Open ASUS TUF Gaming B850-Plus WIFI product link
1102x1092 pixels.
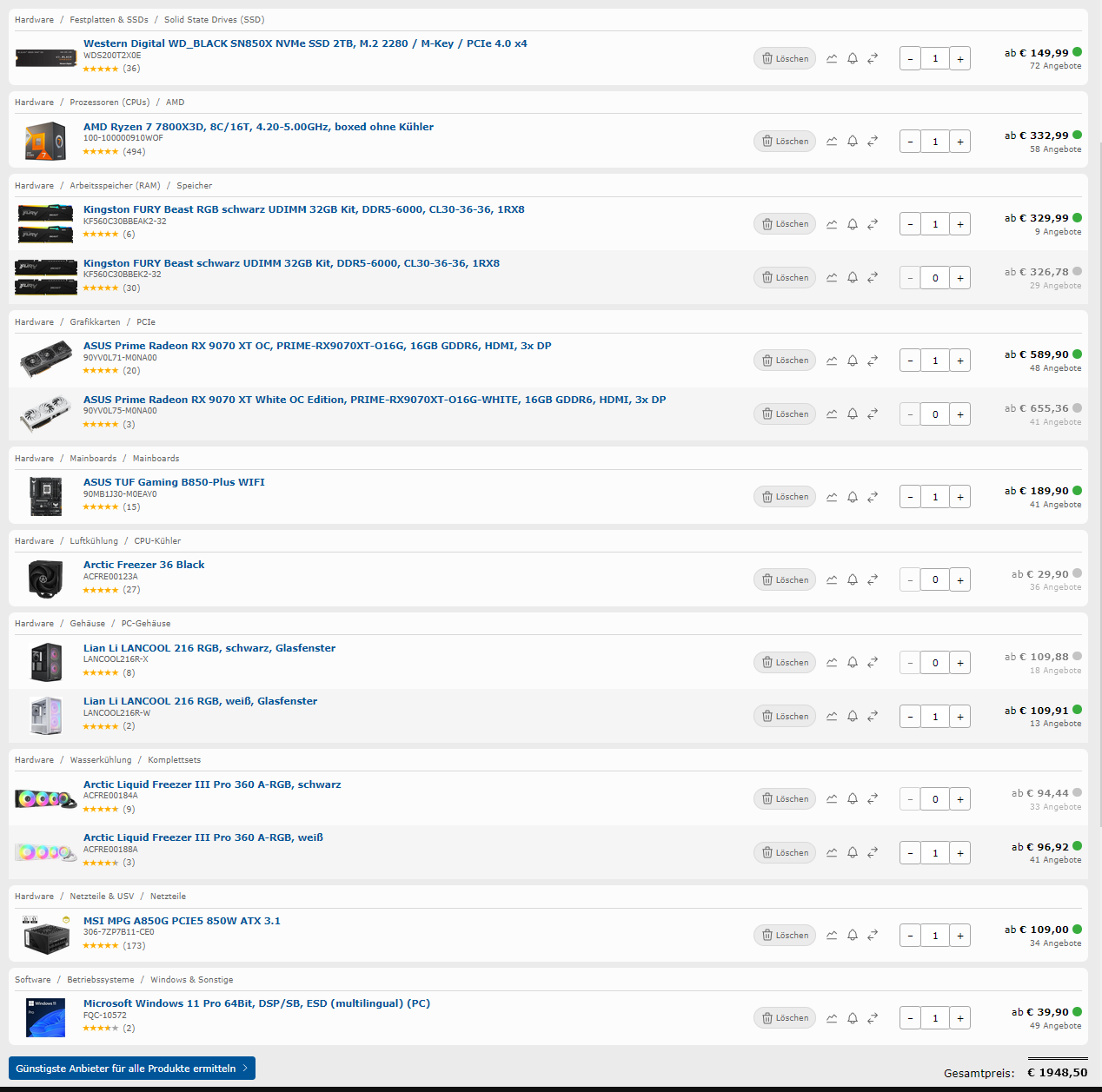click(174, 482)
